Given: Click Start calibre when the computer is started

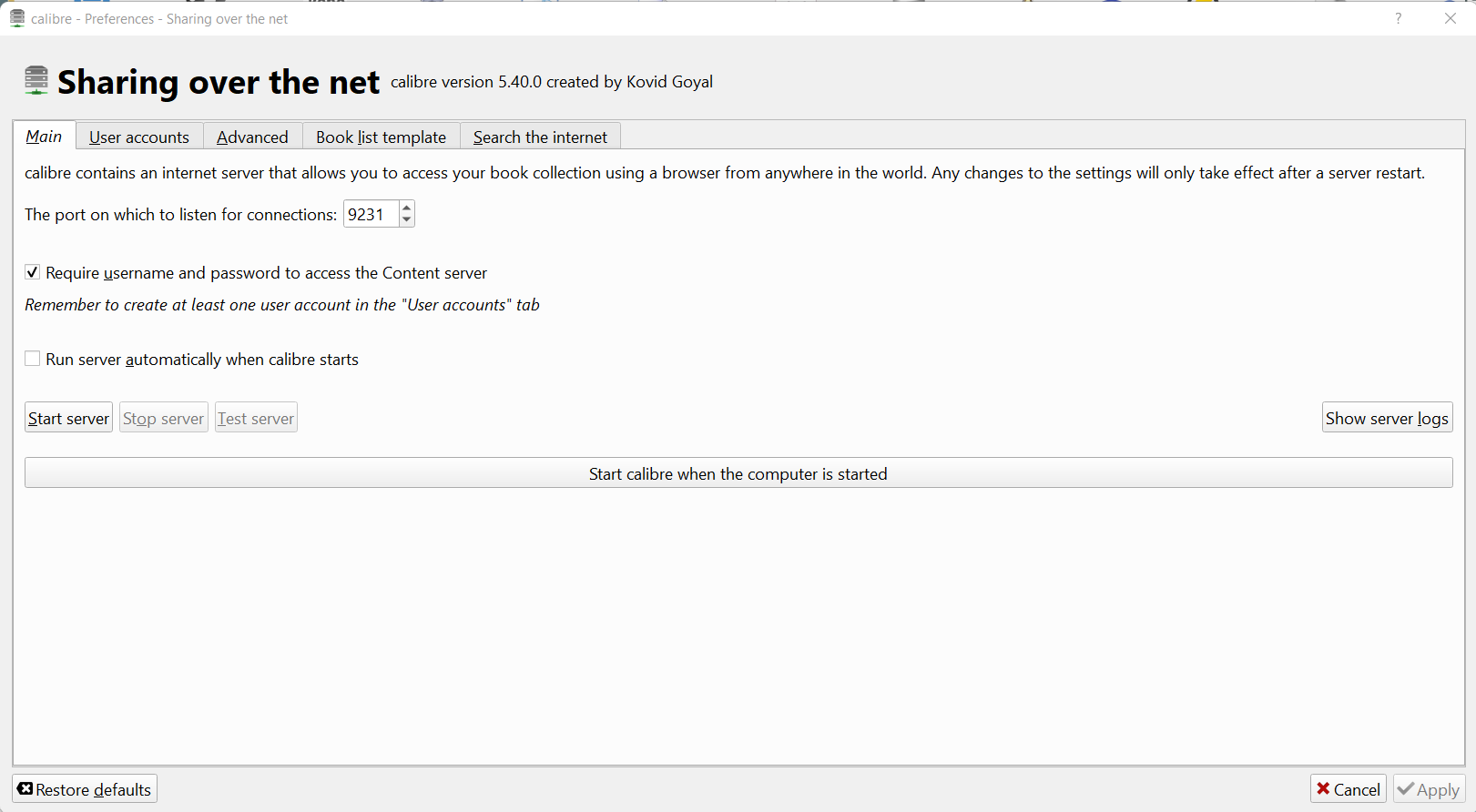Looking at the screenshot, I should click(x=738, y=473).
